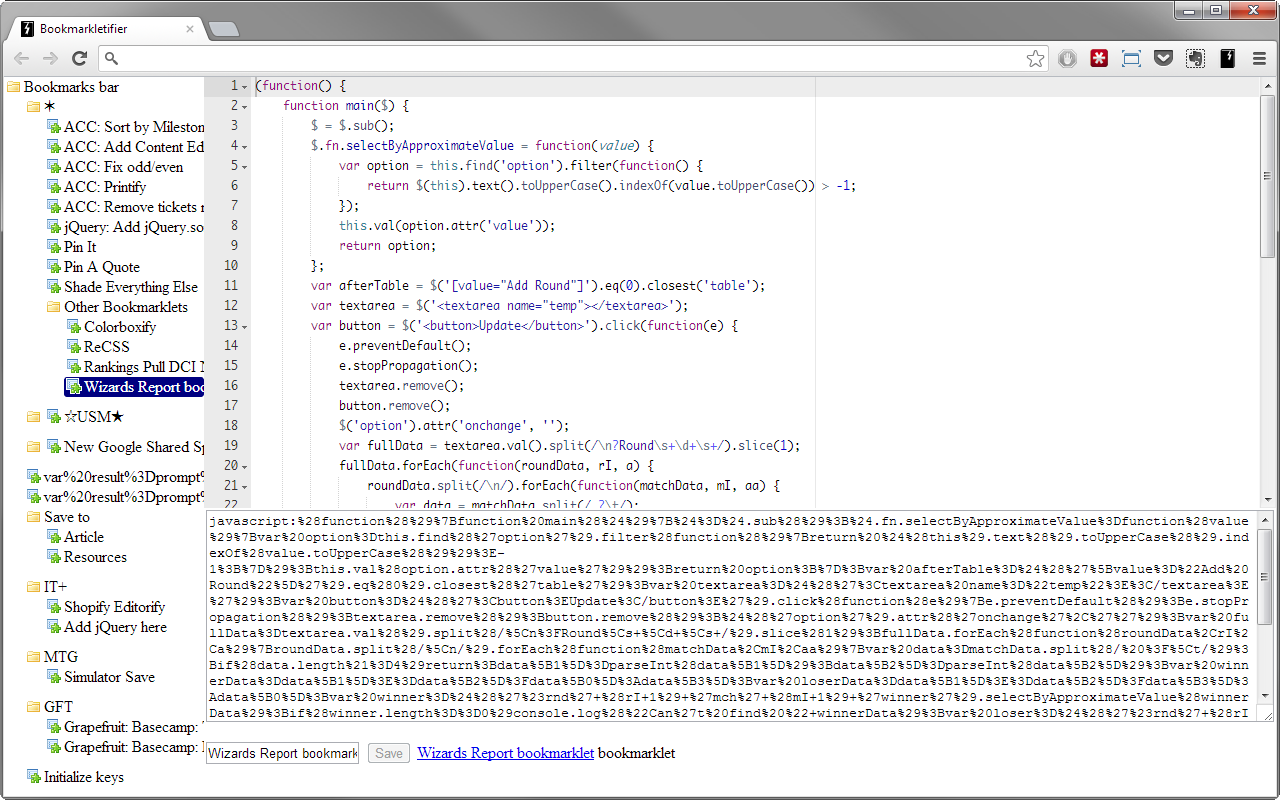This screenshot has width=1280, height=800.
Task: Open the Evernote Web Clipper extension icon
Action: 1195,58
